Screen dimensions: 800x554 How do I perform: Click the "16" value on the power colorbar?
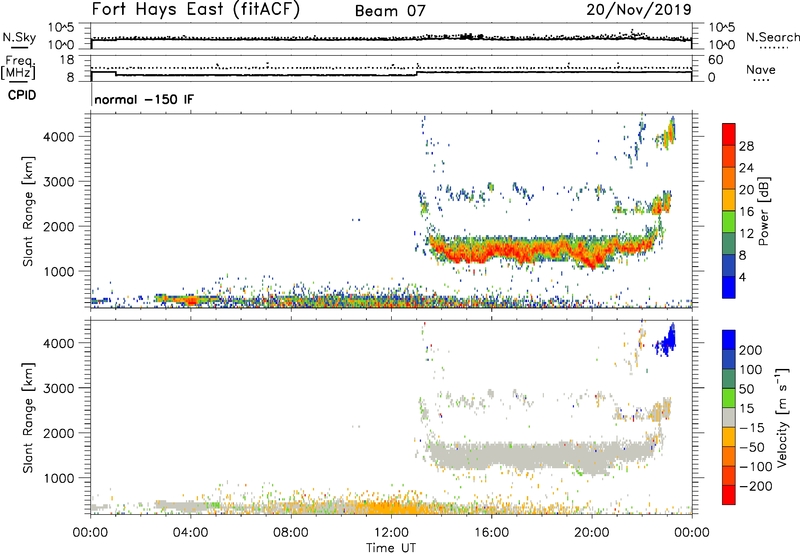(746, 212)
